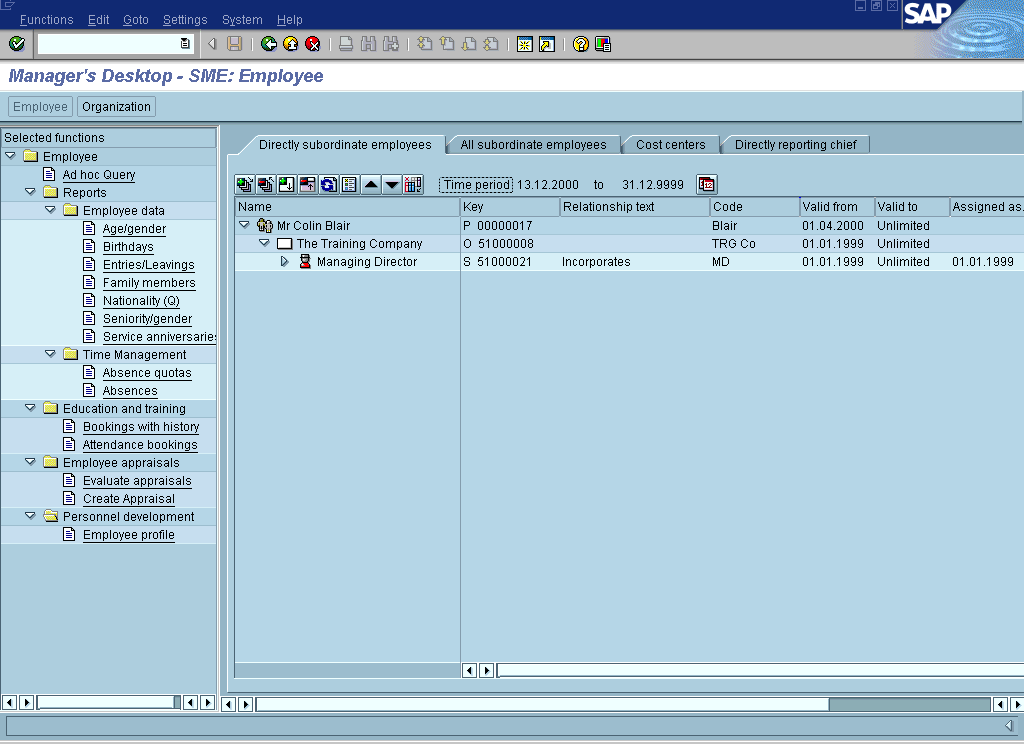Click the Refresh icon above the table
This screenshot has width=1024, height=744.
click(x=328, y=185)
